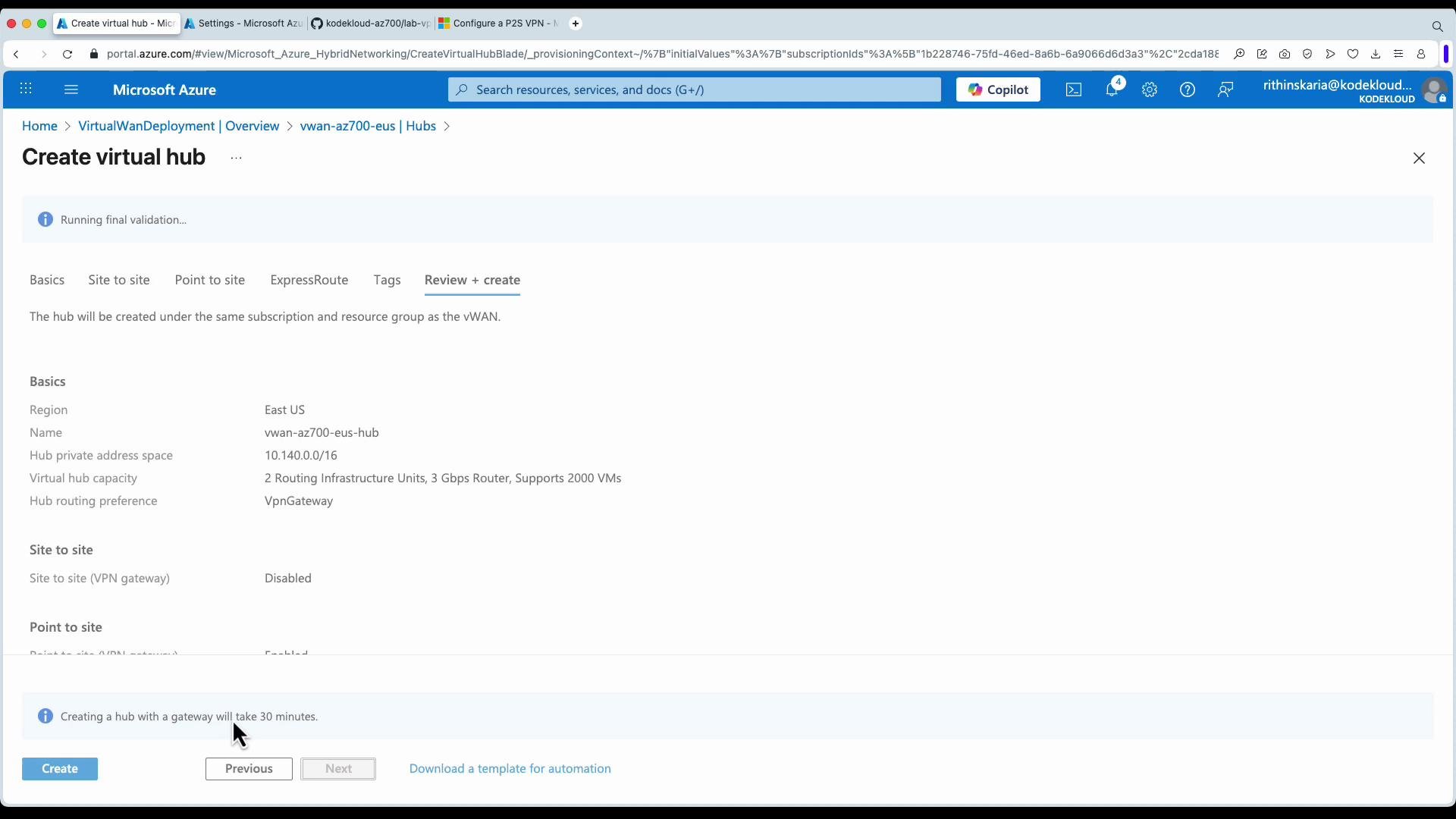Viewport: 1456px width, 819px height.
Task: Switch to the ExpressRoute tab
Action: [309, 280]
